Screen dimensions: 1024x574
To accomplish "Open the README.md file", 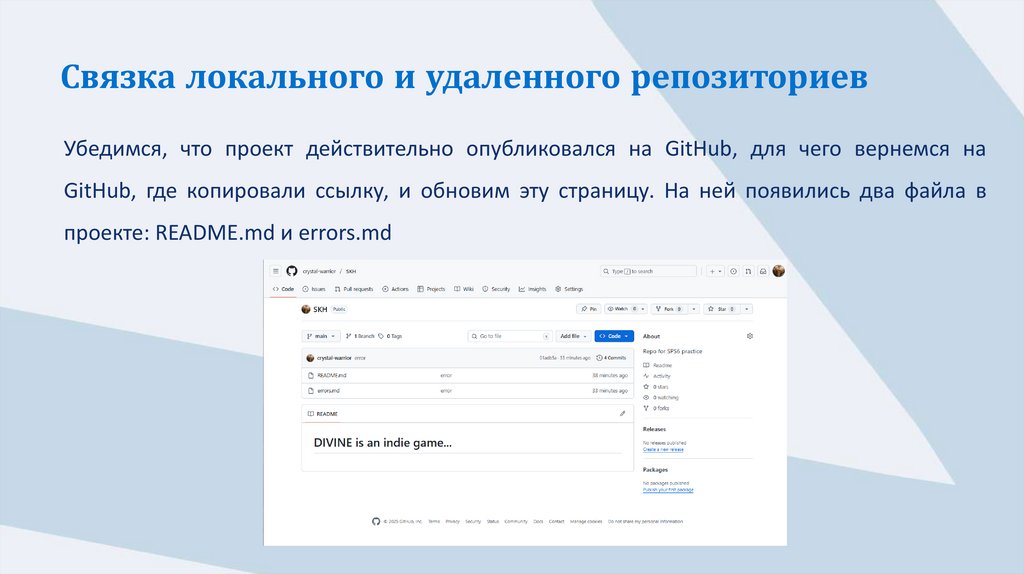I will (x=332, y=375).
